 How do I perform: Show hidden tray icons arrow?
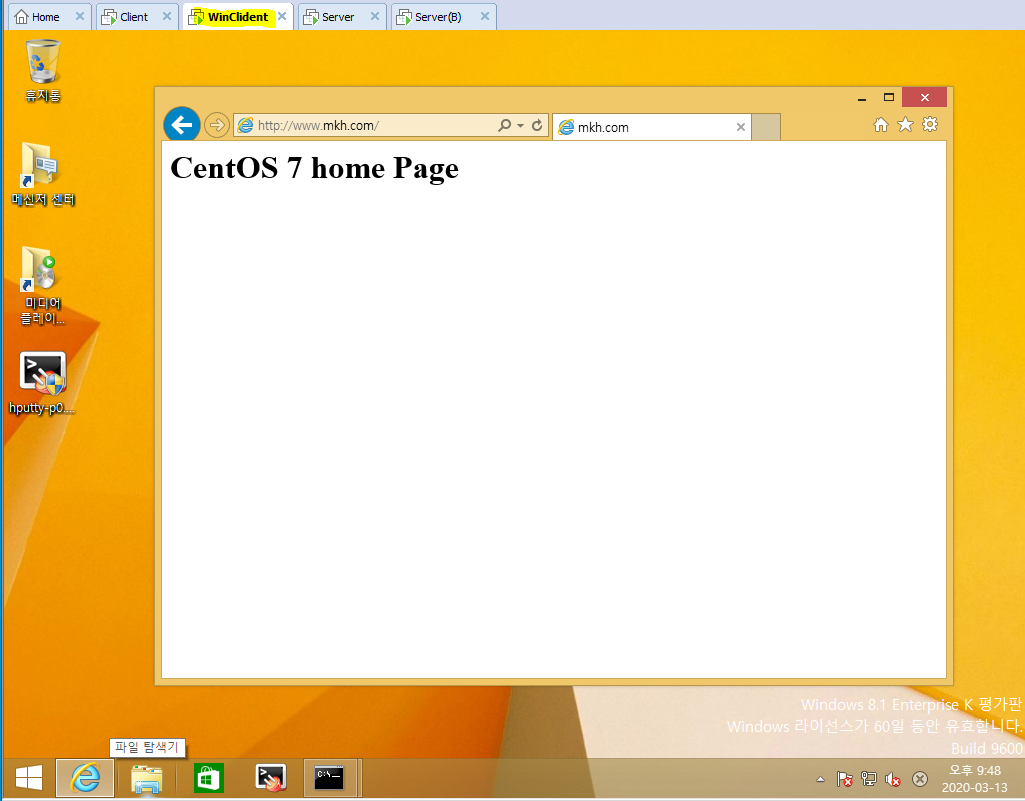tap(820, 779)
